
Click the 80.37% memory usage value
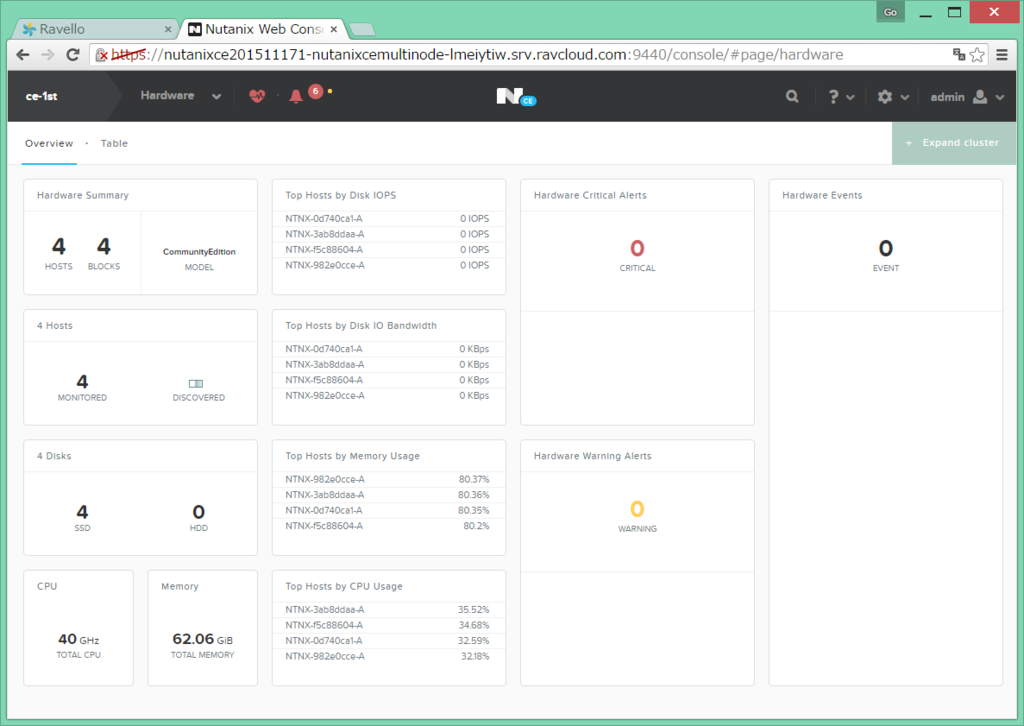pos(473,479)
